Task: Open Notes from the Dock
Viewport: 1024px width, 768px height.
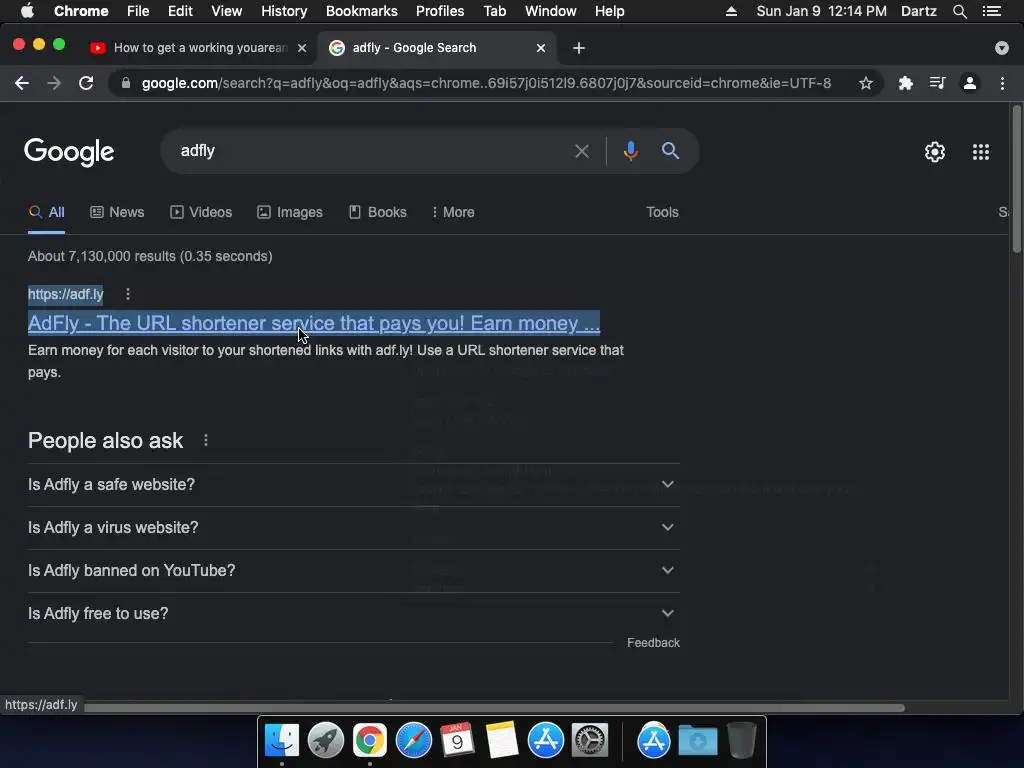Action: click(x=502, y=741)
